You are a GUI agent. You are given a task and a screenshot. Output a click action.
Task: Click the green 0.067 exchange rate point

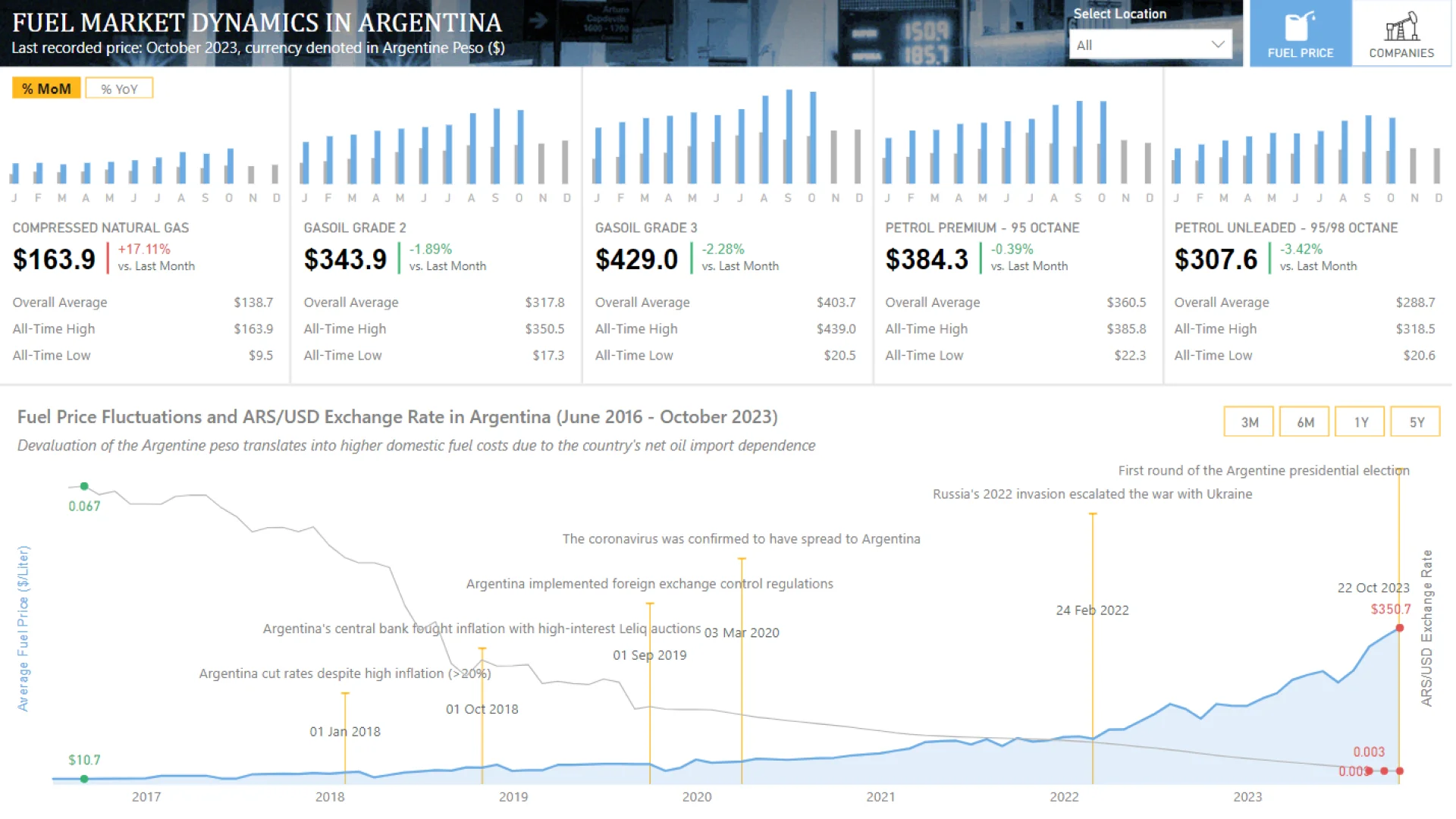tap(84, 486)
